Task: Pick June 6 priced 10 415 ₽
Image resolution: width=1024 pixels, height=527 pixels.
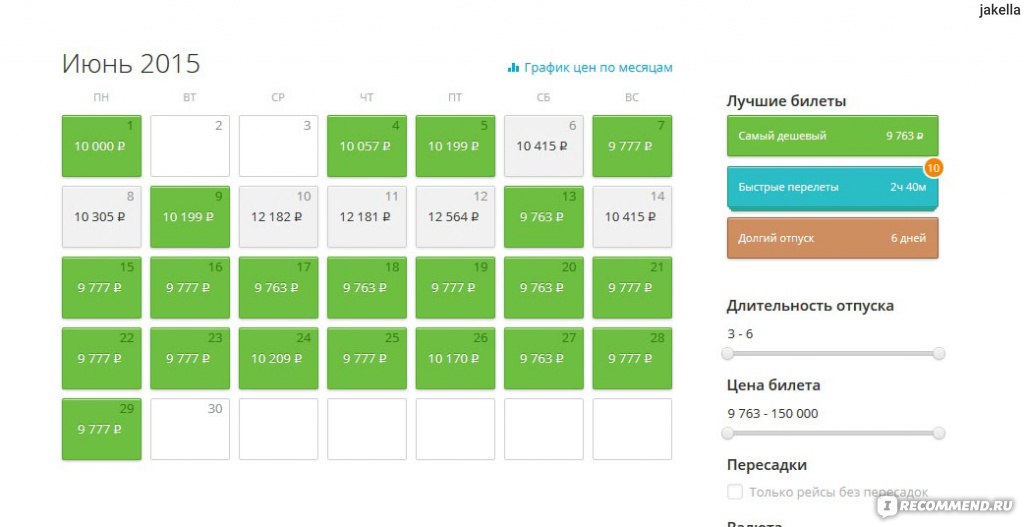Action: click(x=543, y=146)
